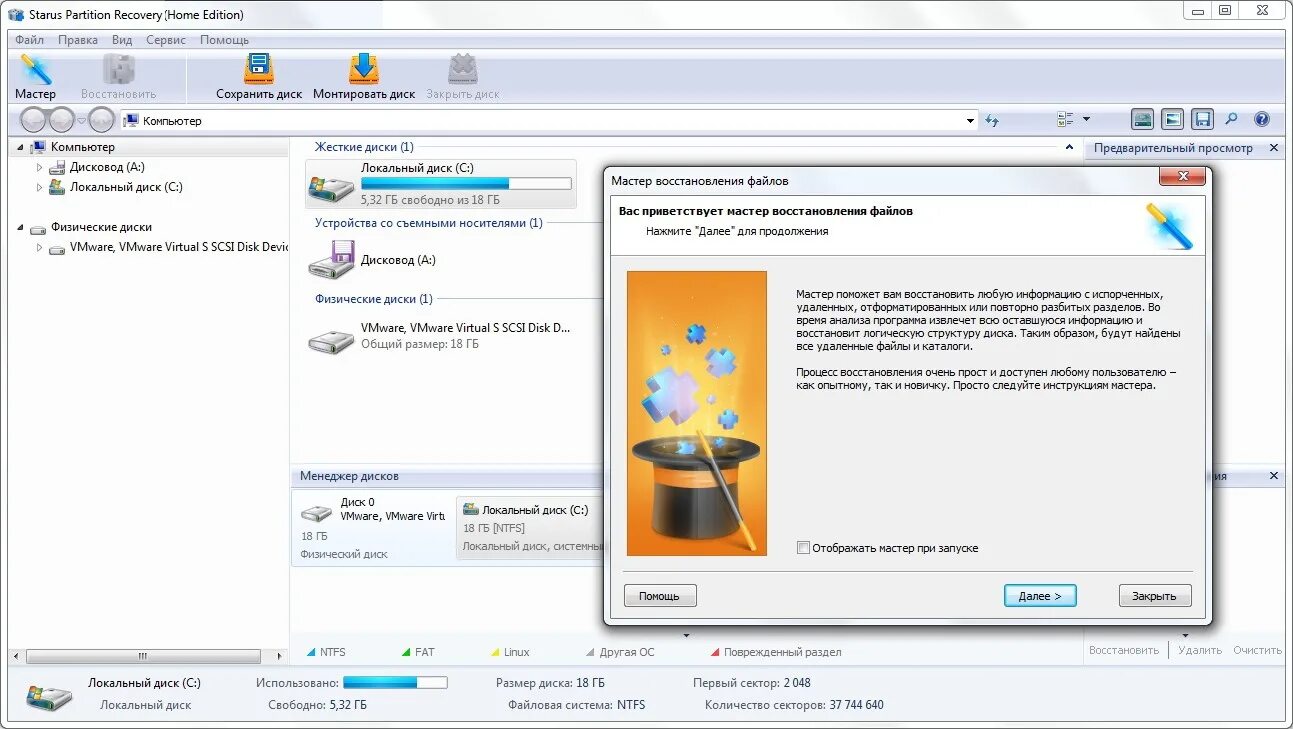Click the Linux legend label

pos(517,652)
